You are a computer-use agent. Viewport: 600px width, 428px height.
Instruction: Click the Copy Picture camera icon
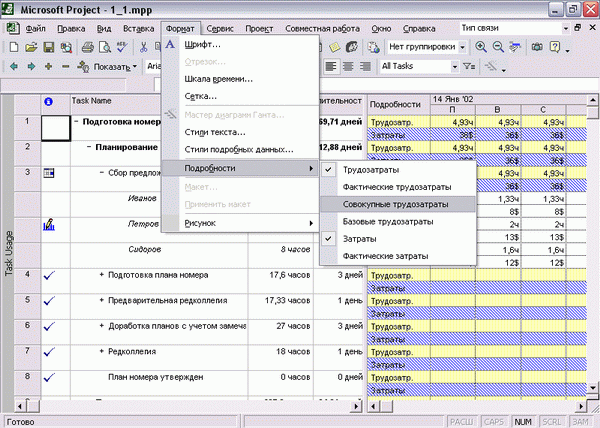537,47
